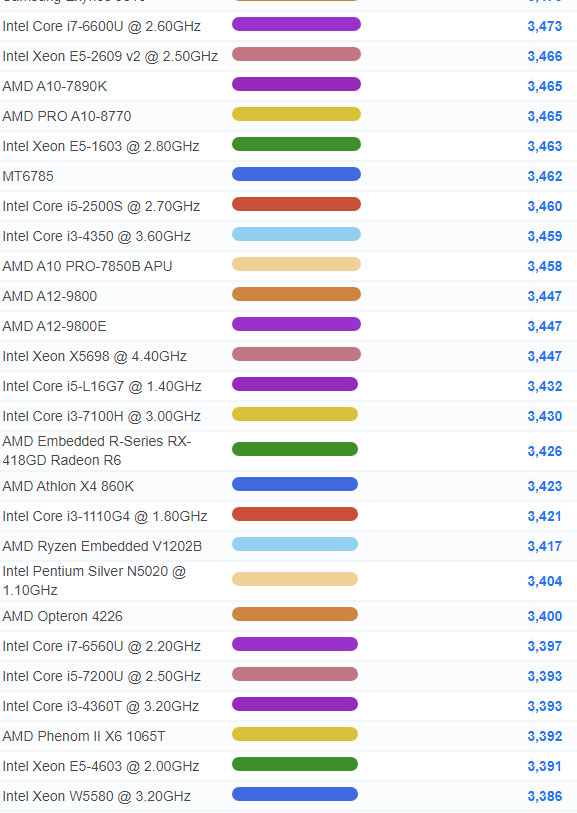Click the AMD A12-9800 name
The height and width of the screenshot is (813, 577).
(50, 297)
